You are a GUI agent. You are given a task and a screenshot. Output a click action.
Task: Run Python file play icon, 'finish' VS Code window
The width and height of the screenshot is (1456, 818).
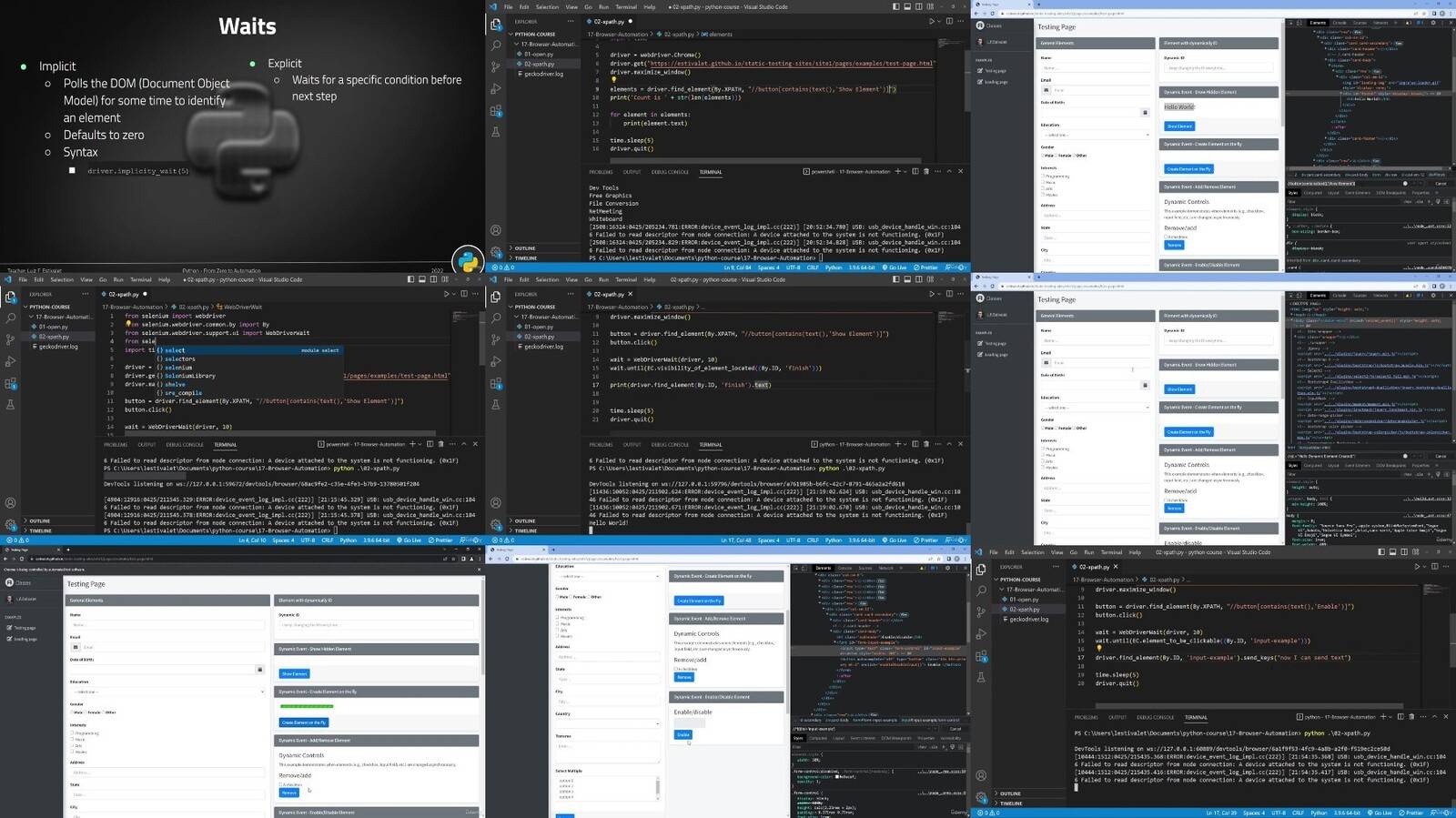[x=931, y=294]
